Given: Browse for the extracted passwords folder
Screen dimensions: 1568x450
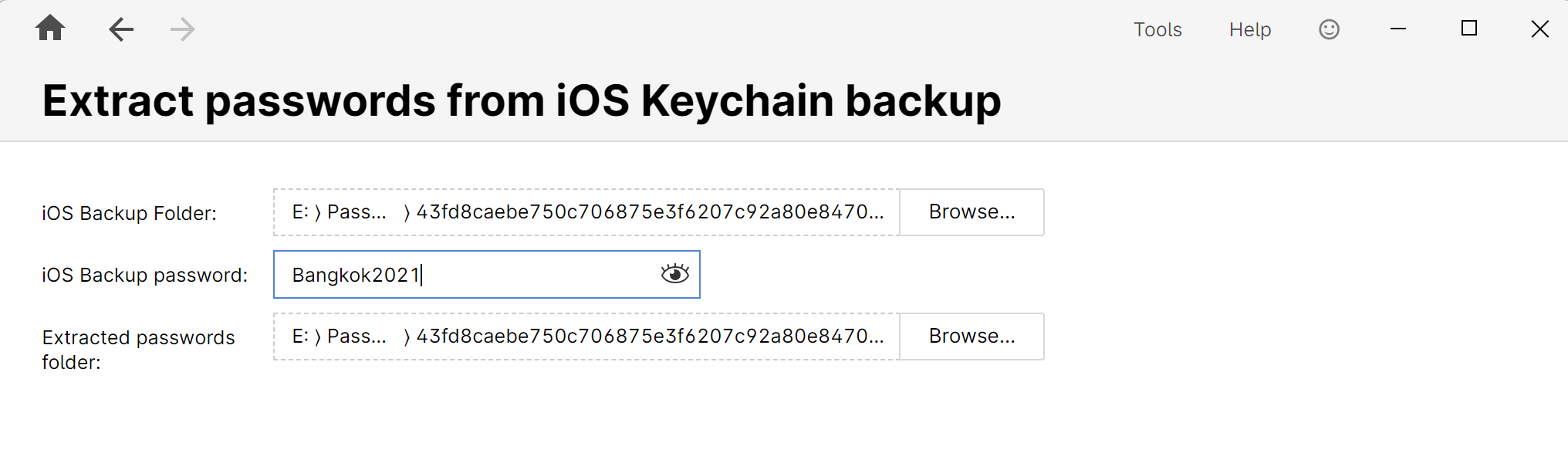Looking at the screenshot, I should (x=972, y=337).
